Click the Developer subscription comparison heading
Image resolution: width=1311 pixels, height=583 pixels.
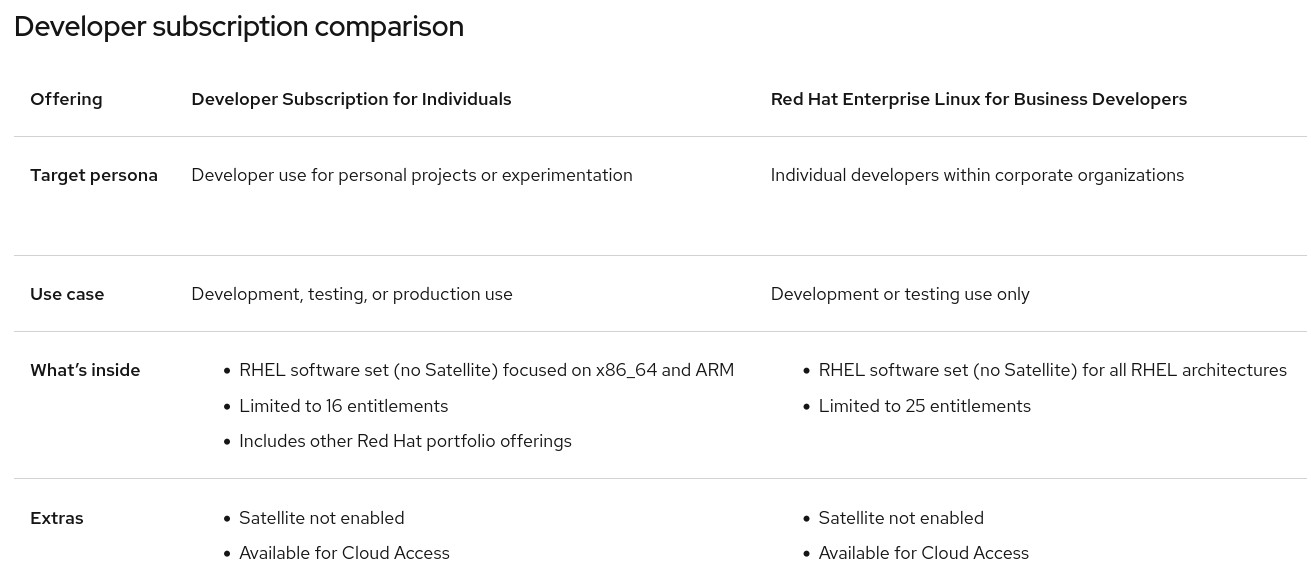[x=239, y=27]
